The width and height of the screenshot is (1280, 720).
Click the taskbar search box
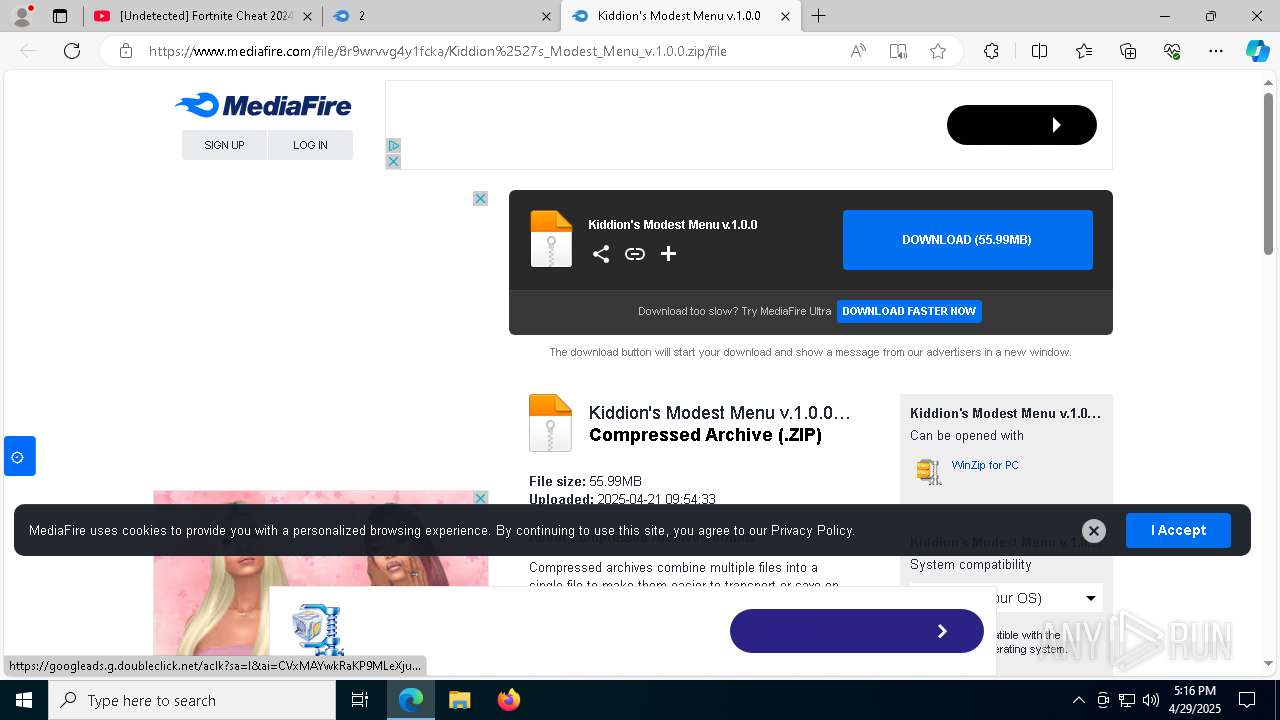[x=192, y=700]
